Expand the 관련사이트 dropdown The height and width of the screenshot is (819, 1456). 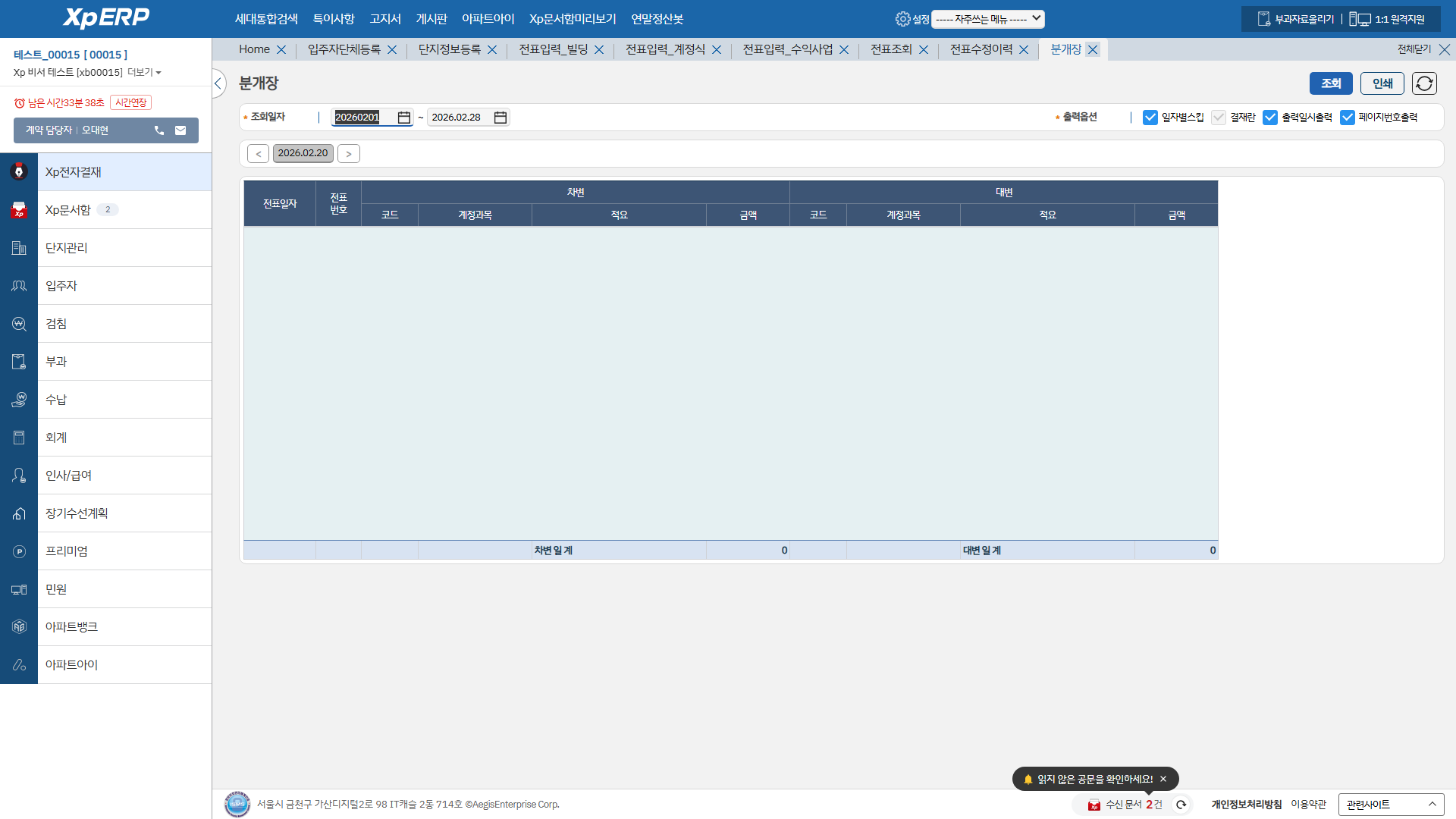point(1391,805)
